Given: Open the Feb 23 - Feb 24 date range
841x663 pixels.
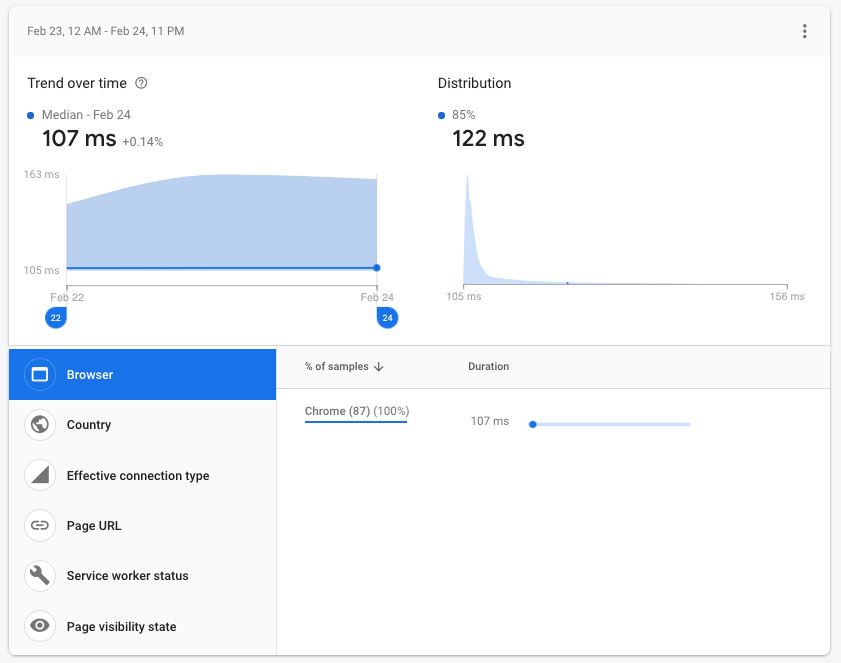Looking at the screenshot, I should coord(107,31).
